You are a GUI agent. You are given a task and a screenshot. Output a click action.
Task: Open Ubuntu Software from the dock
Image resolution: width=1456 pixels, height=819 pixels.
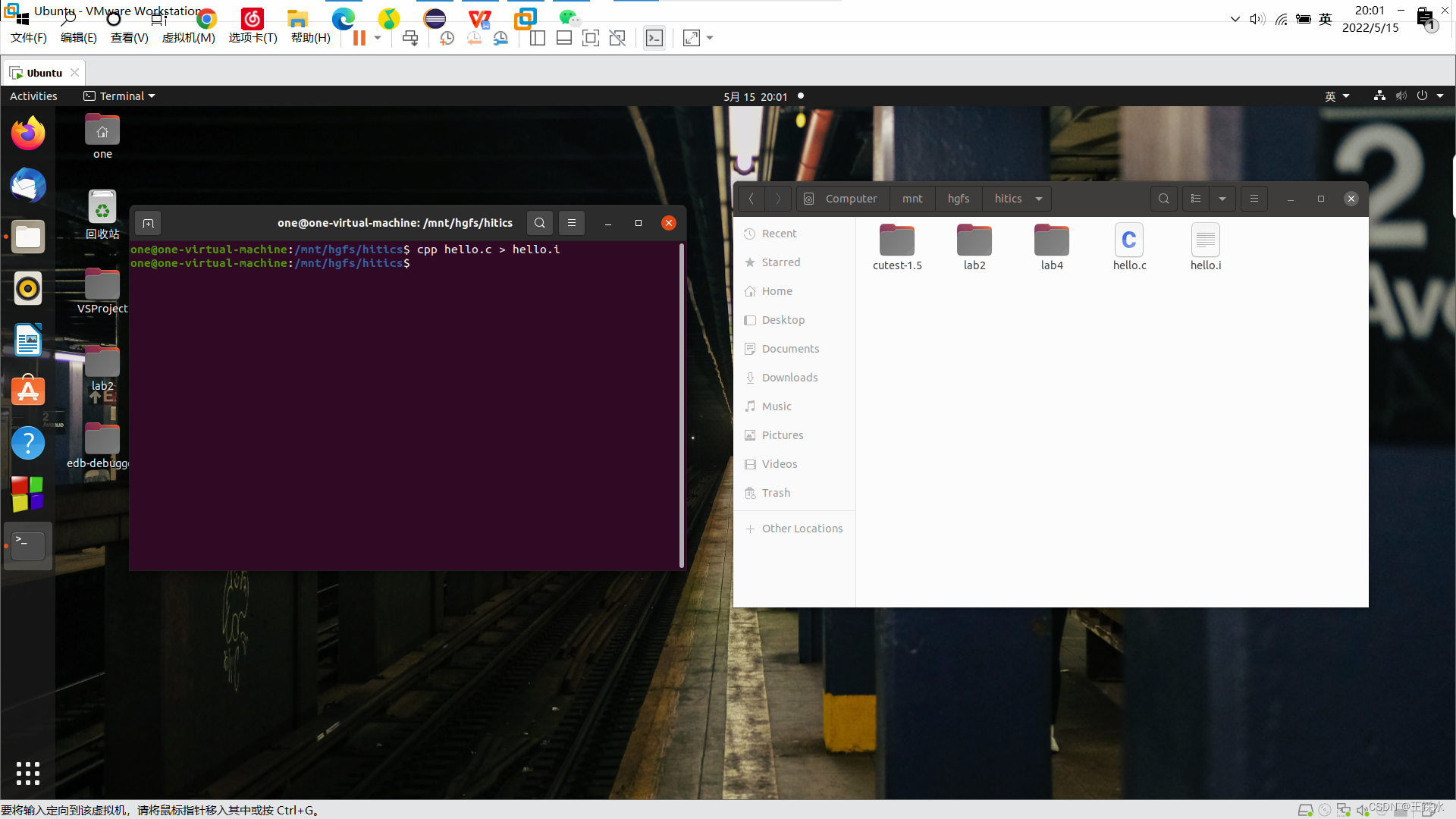click(28, 391)
